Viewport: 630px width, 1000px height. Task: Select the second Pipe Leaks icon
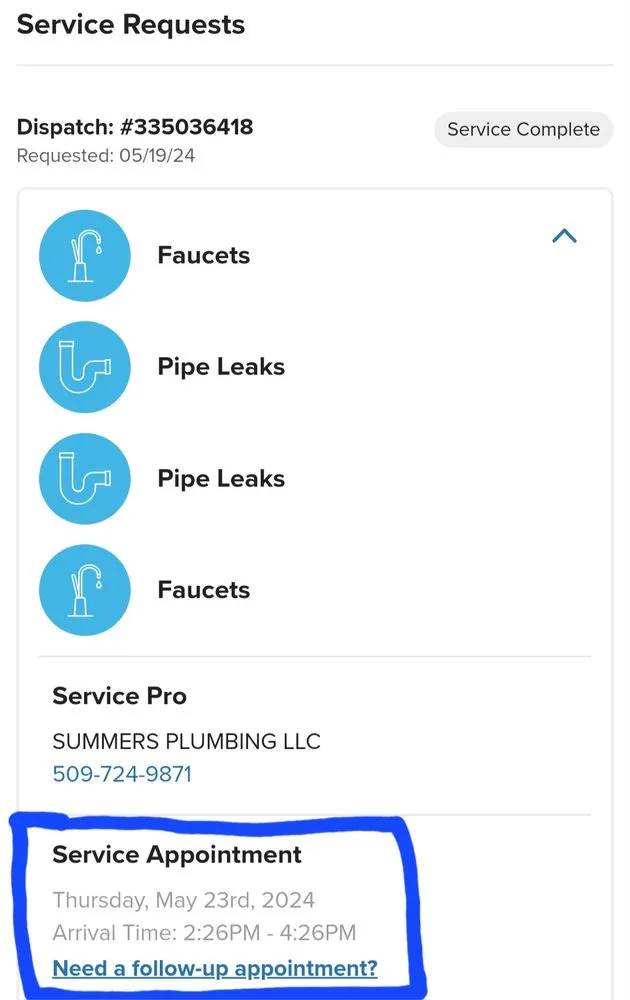click(85, 478)
